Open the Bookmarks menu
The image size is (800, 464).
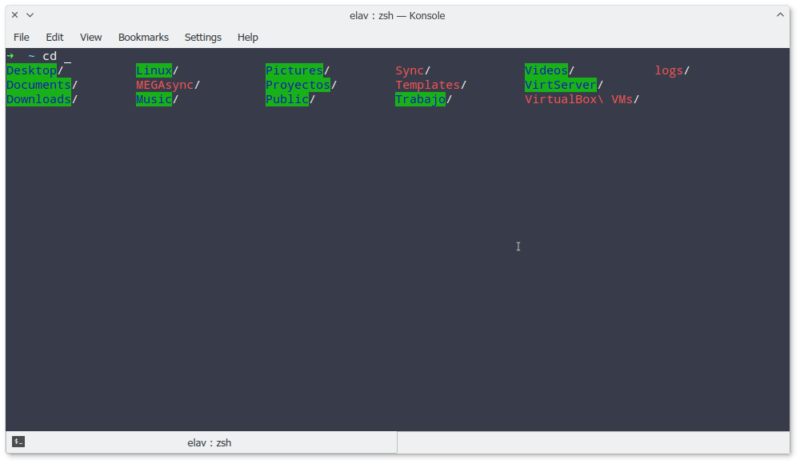[x=143, y=37]
